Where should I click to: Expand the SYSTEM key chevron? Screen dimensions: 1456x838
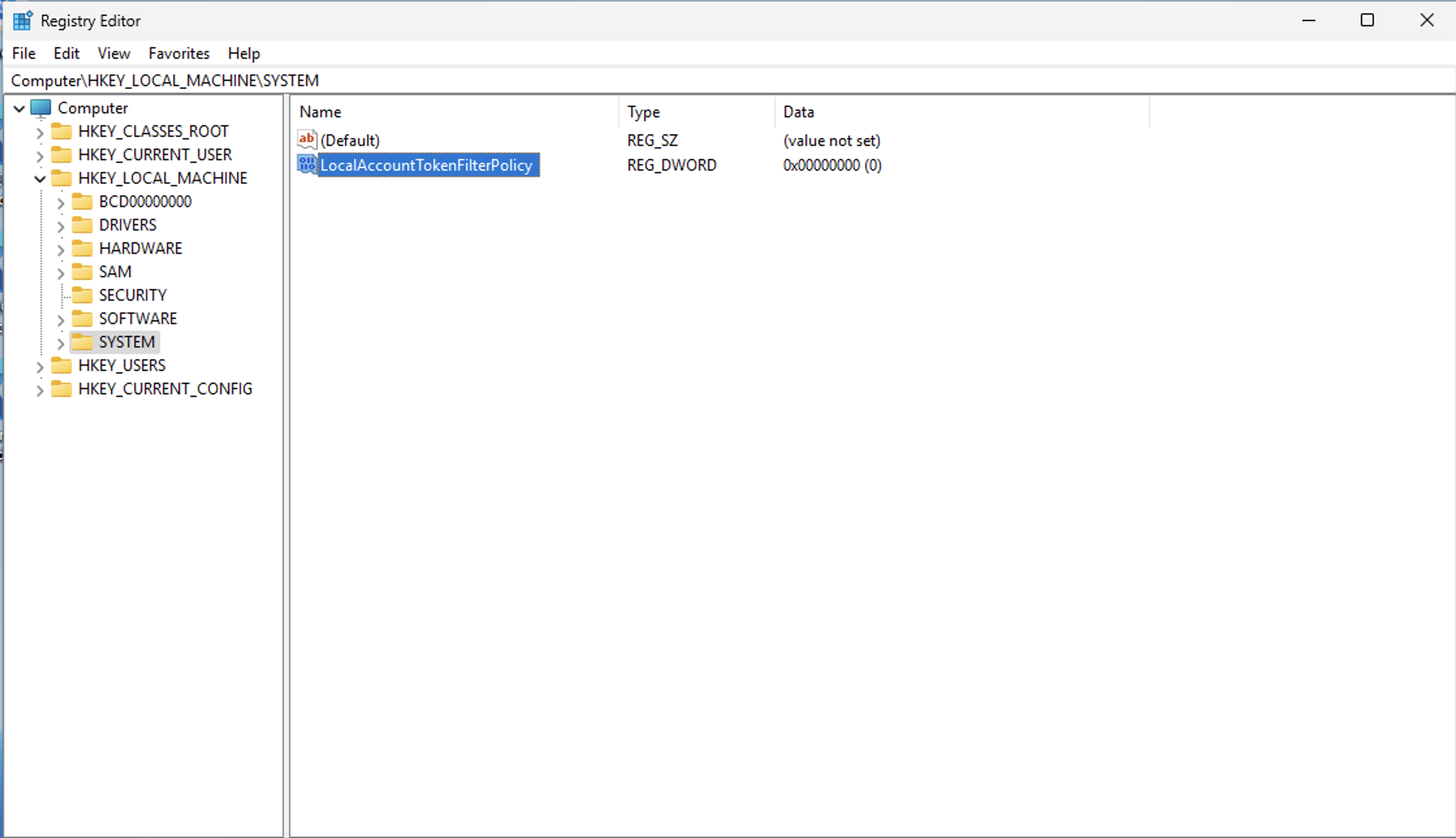(61, 343)
